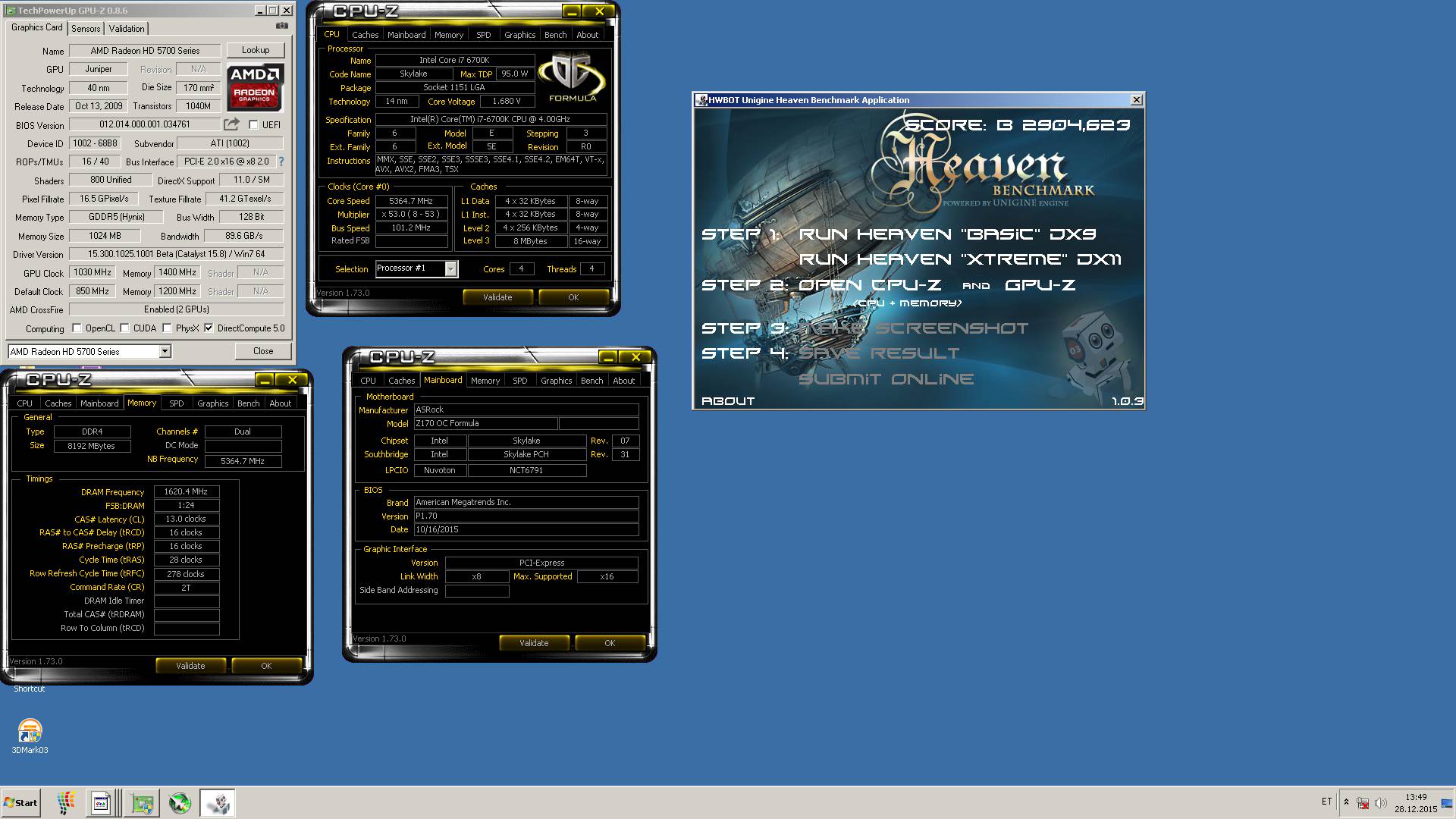Click GPU-Z link in Heaven app

(x=1040, y=285)
